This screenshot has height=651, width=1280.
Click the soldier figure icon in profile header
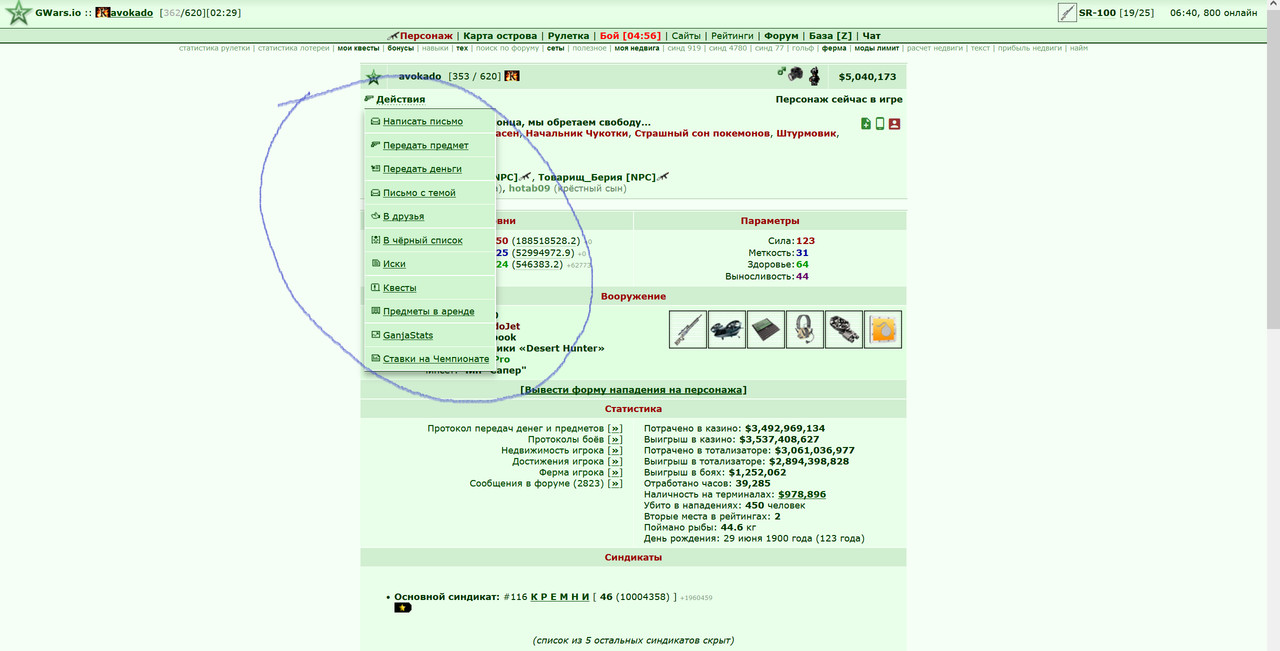(x=815, y=75)
